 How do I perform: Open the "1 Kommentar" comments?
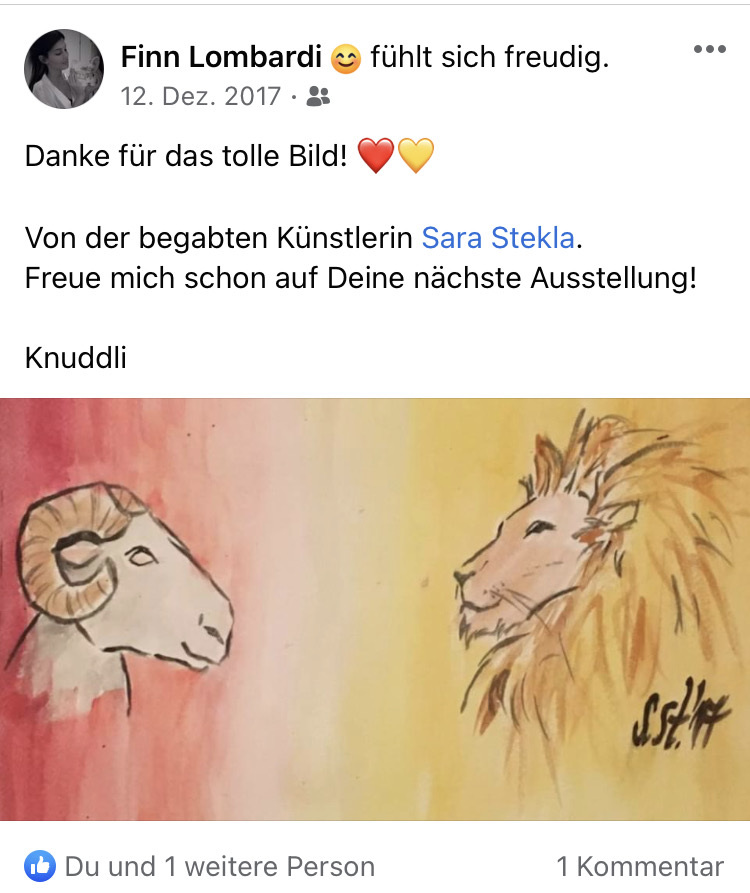coord(640,867)
